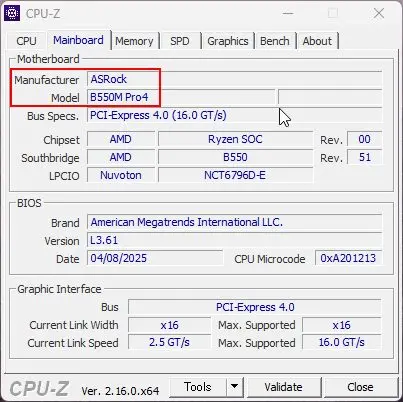Switch to the CPU tab
The height and width of the screenshot is (402, 403).
pos(26,41)
